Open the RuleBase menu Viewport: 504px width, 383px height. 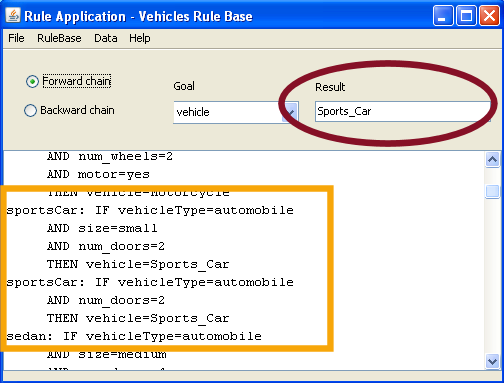(59, 38)
